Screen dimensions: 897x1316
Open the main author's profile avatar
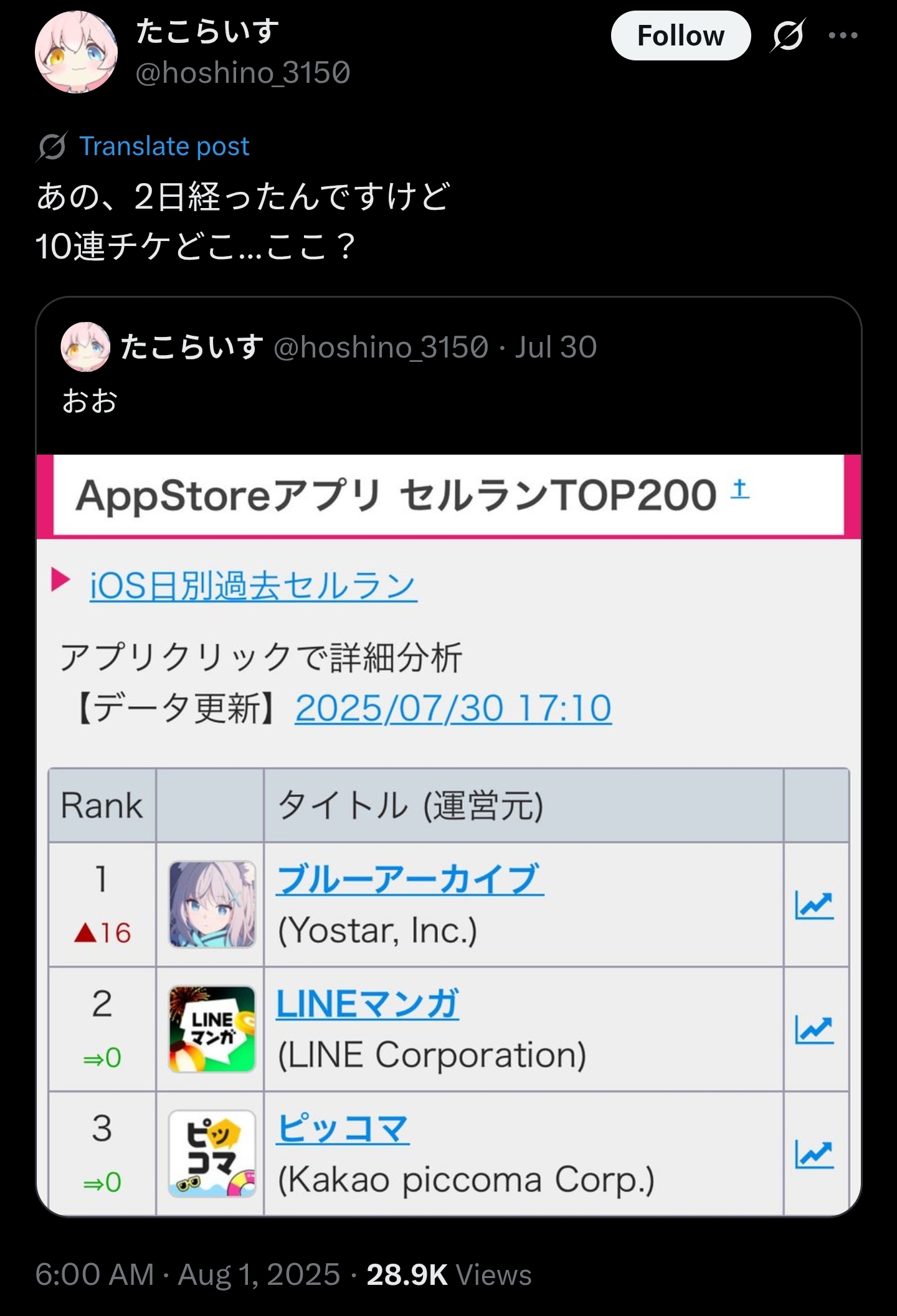76,52
